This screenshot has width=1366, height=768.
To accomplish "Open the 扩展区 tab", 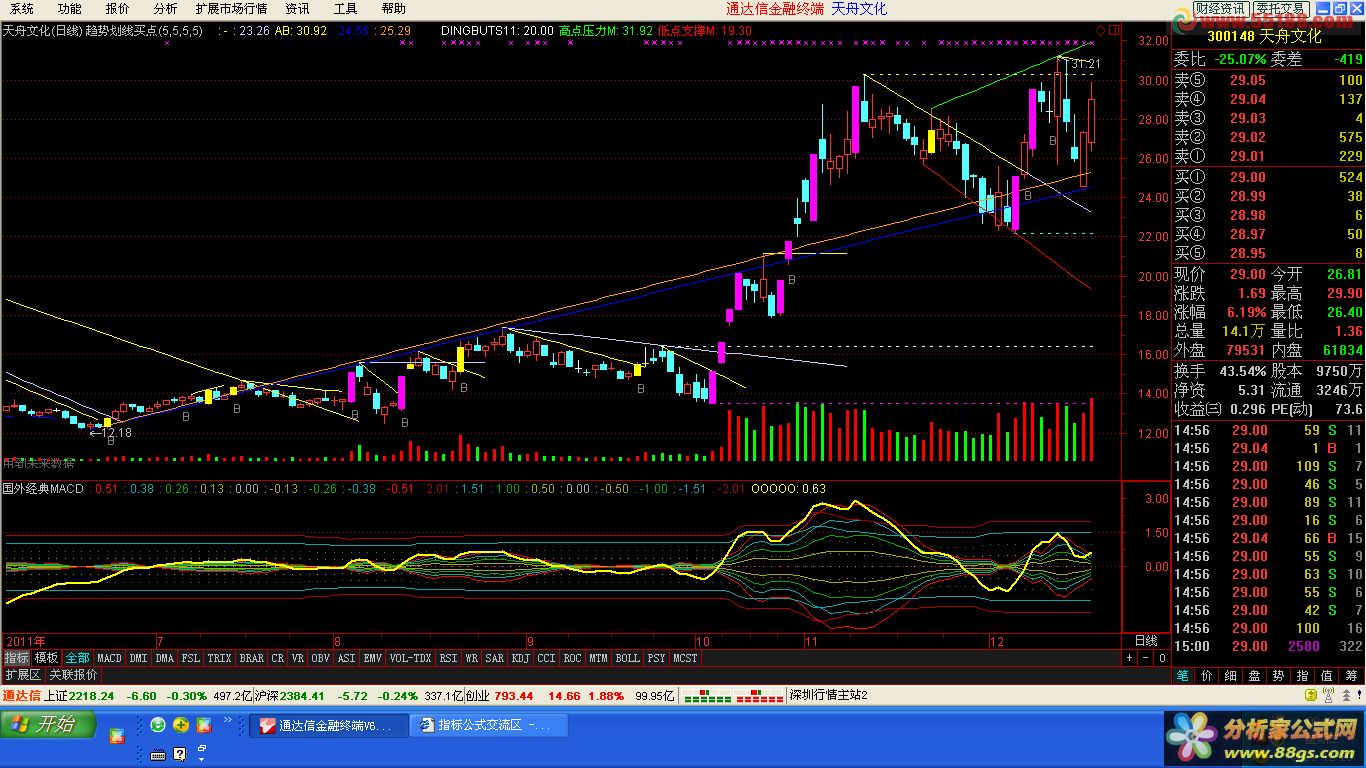I will [23, 675].
